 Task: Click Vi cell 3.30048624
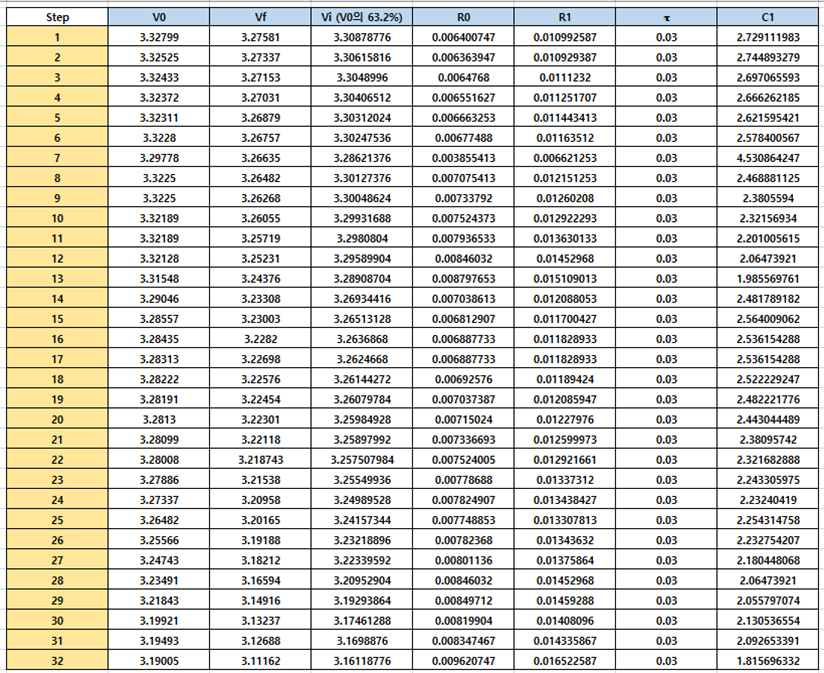point(362,199)
